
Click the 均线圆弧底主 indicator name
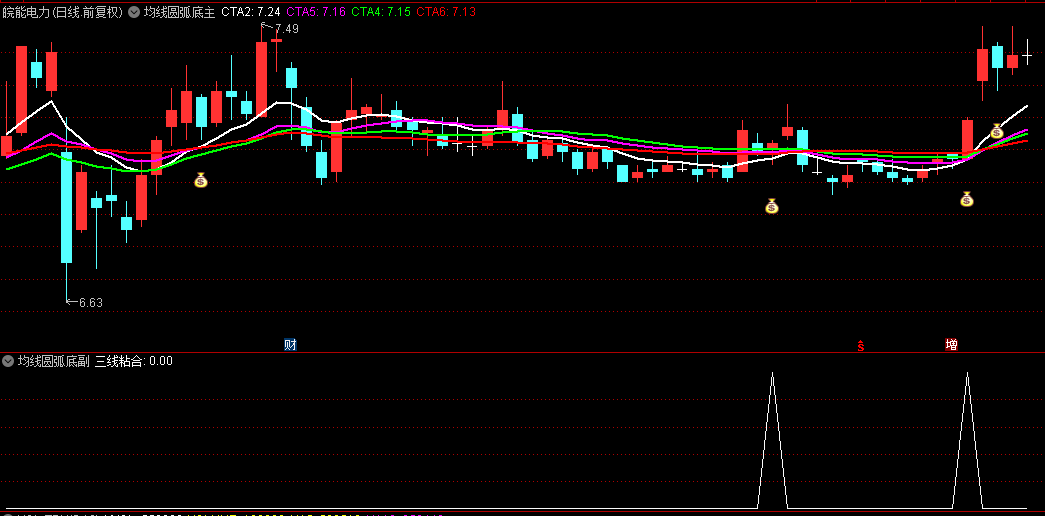[179, 11]
